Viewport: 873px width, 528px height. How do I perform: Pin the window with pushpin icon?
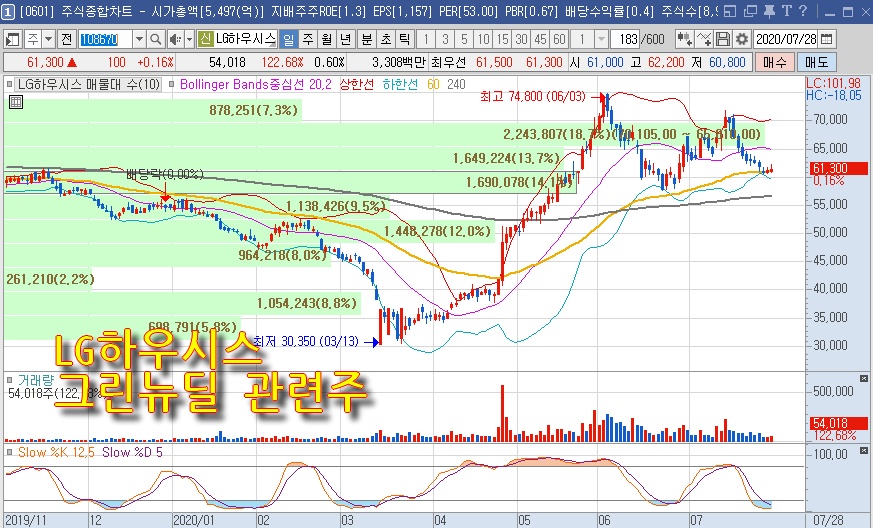pyautogui.click(x=769, y=11)
